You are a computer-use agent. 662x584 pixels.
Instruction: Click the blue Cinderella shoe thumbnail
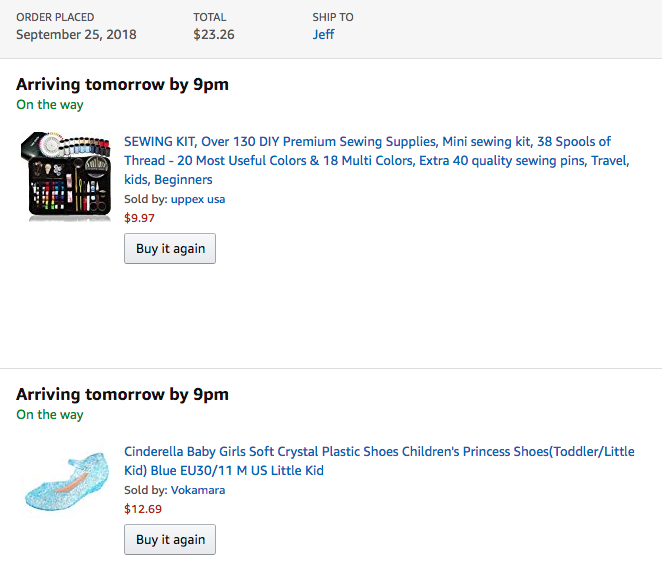(x=66, y=481)
